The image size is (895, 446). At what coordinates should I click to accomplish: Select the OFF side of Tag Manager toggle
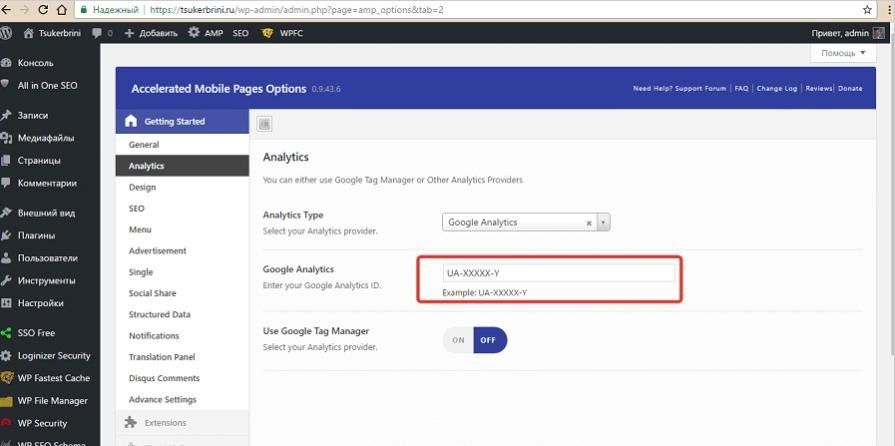point(490,340)
